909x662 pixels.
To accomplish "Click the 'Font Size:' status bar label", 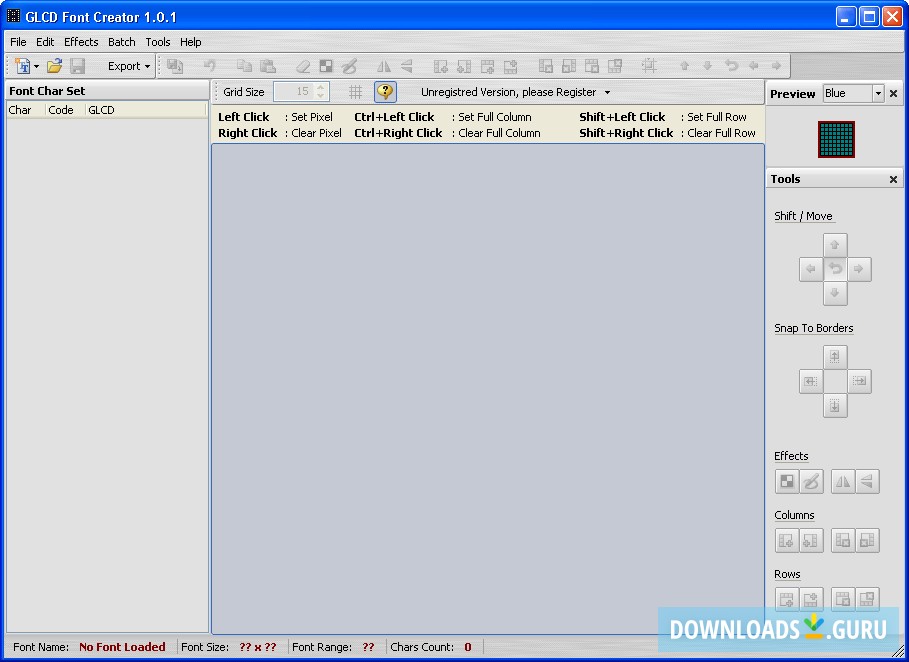I will tap(205, 647).
